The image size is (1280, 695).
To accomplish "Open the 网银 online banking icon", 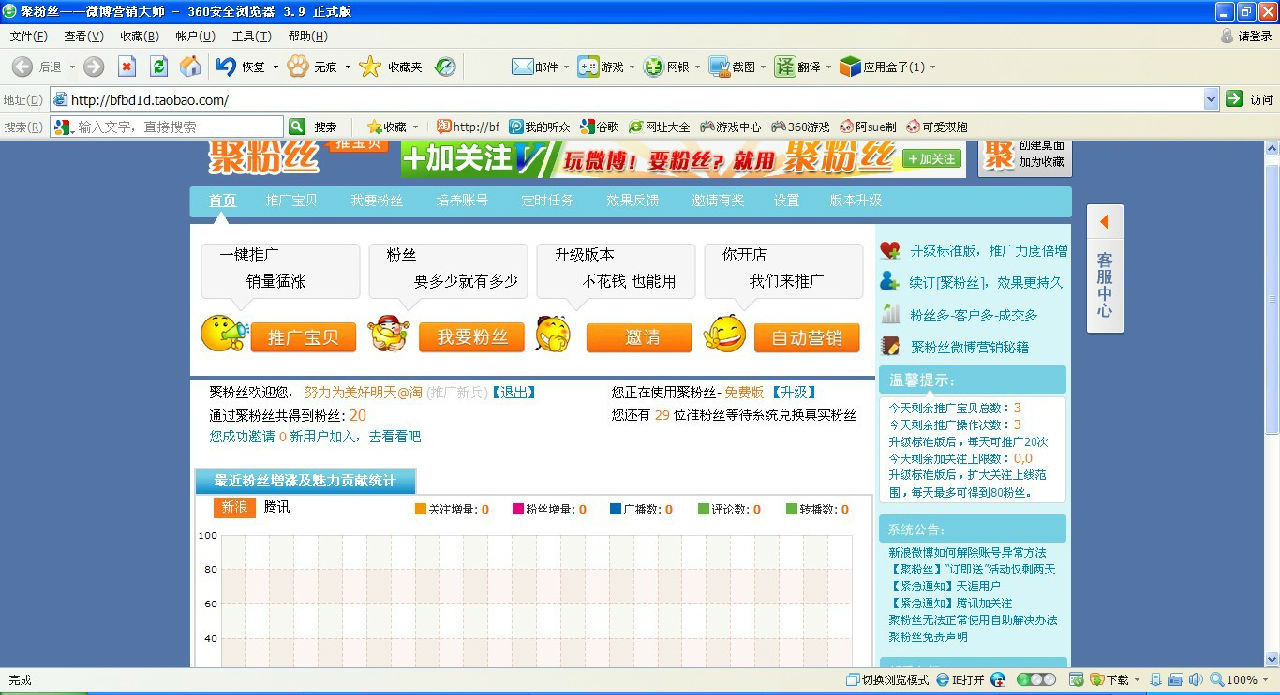I will click(x=653, y=67).
